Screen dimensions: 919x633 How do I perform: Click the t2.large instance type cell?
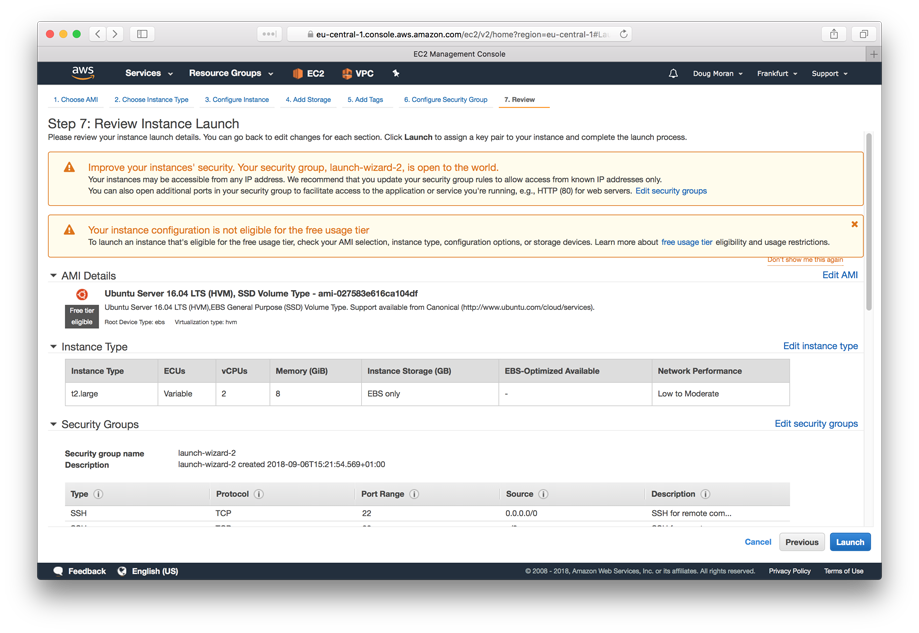tap(111, 394)
